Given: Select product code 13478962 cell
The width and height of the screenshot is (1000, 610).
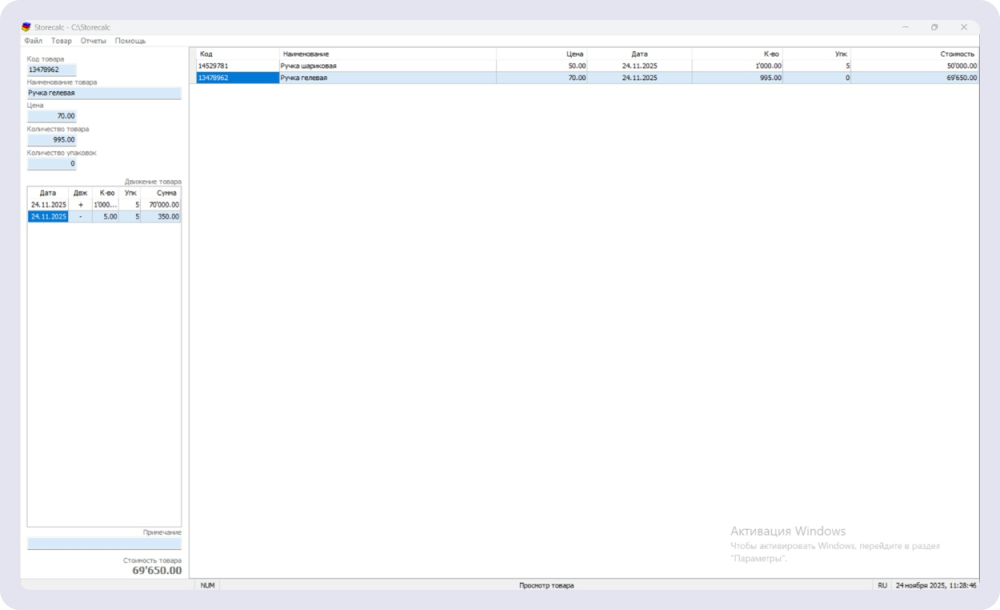Looking at the screenshot, I should tap(237, 77).
